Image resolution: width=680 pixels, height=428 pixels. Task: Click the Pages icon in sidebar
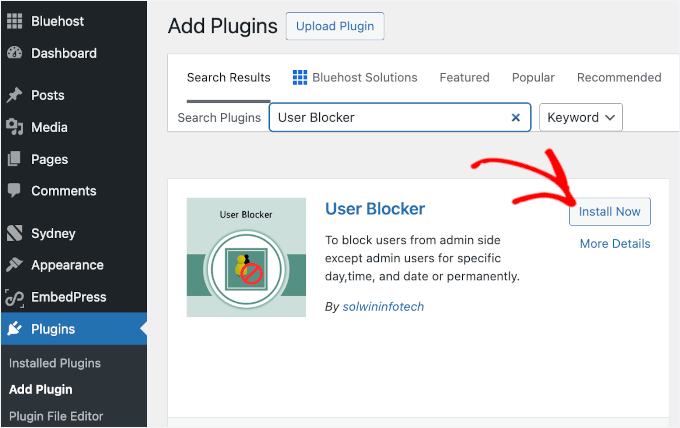14,159
